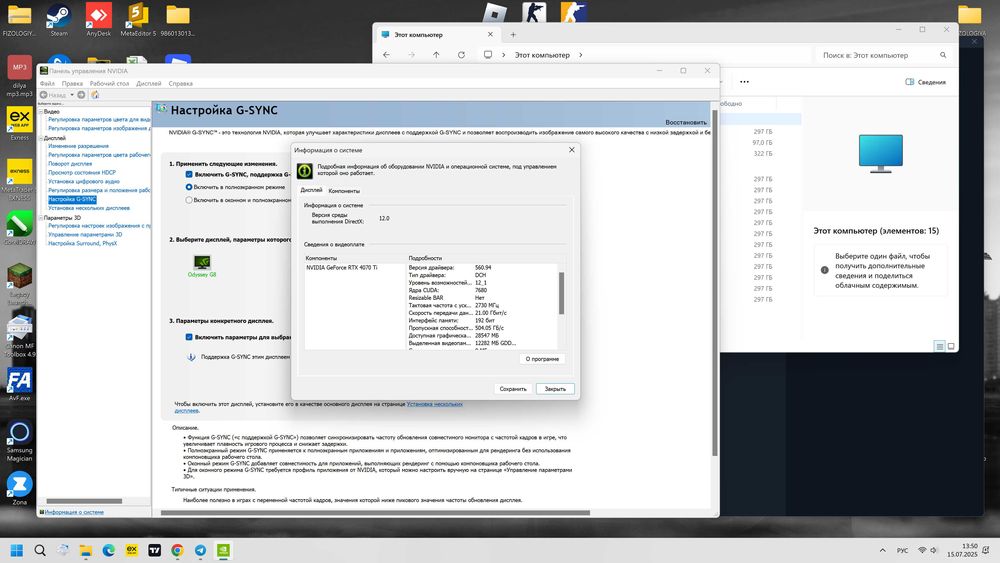Select the Odyssey G8 display thumbnail

click(202, 265)
